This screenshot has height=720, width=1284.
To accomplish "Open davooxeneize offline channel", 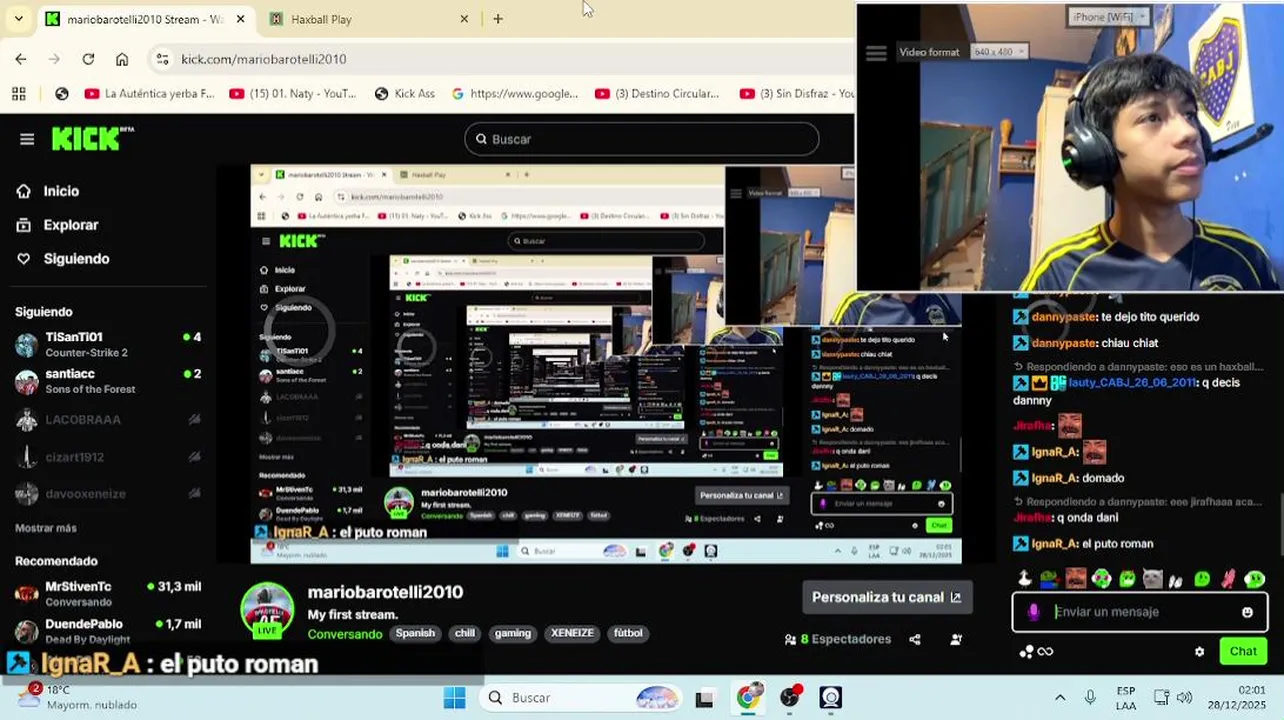I will pos(108,493).
